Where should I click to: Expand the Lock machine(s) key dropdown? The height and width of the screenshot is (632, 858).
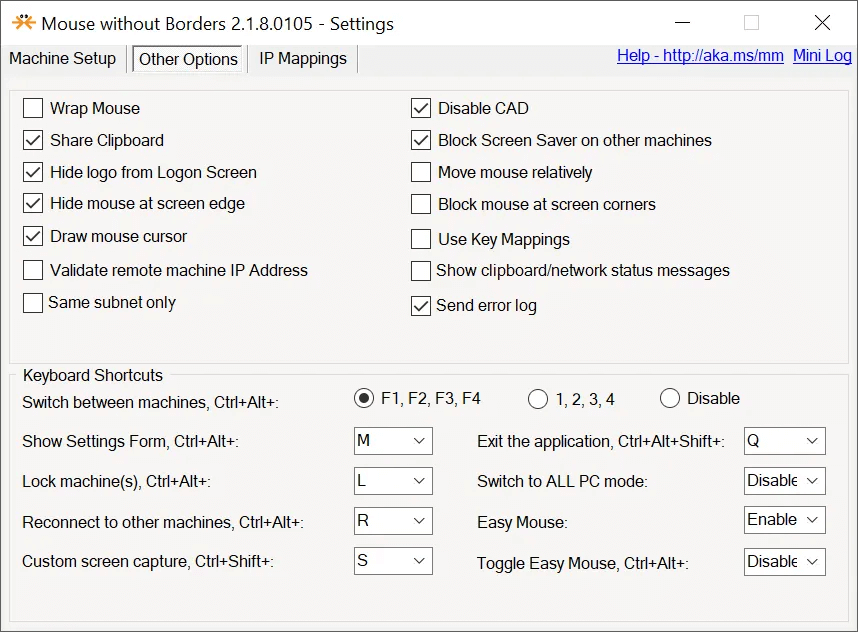pos(393,481)
